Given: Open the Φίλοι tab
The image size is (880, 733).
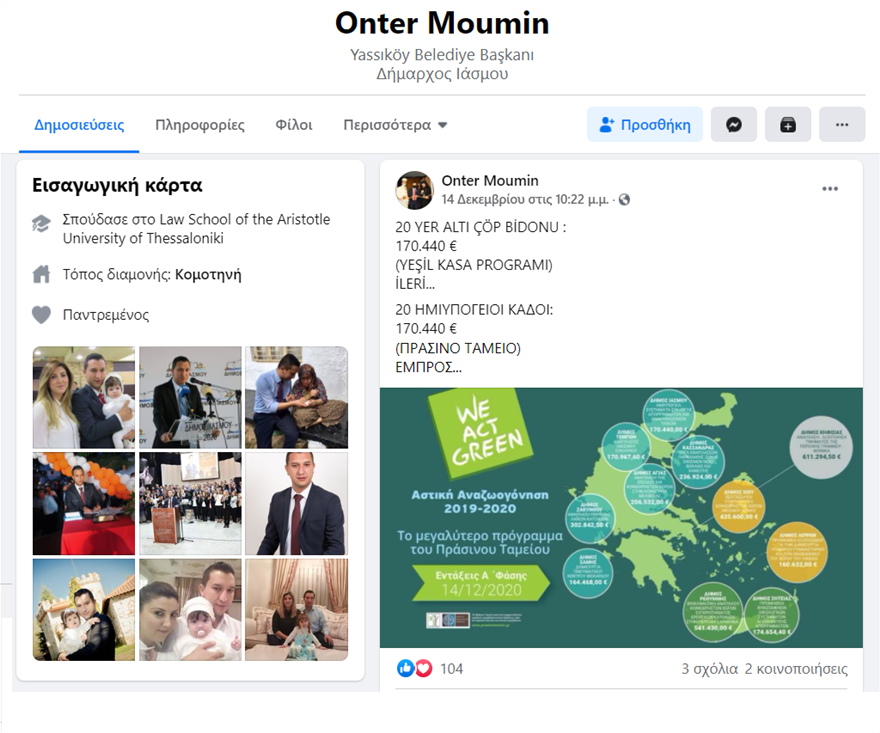Looking at the screenshot, I should (x=294, y=125).
